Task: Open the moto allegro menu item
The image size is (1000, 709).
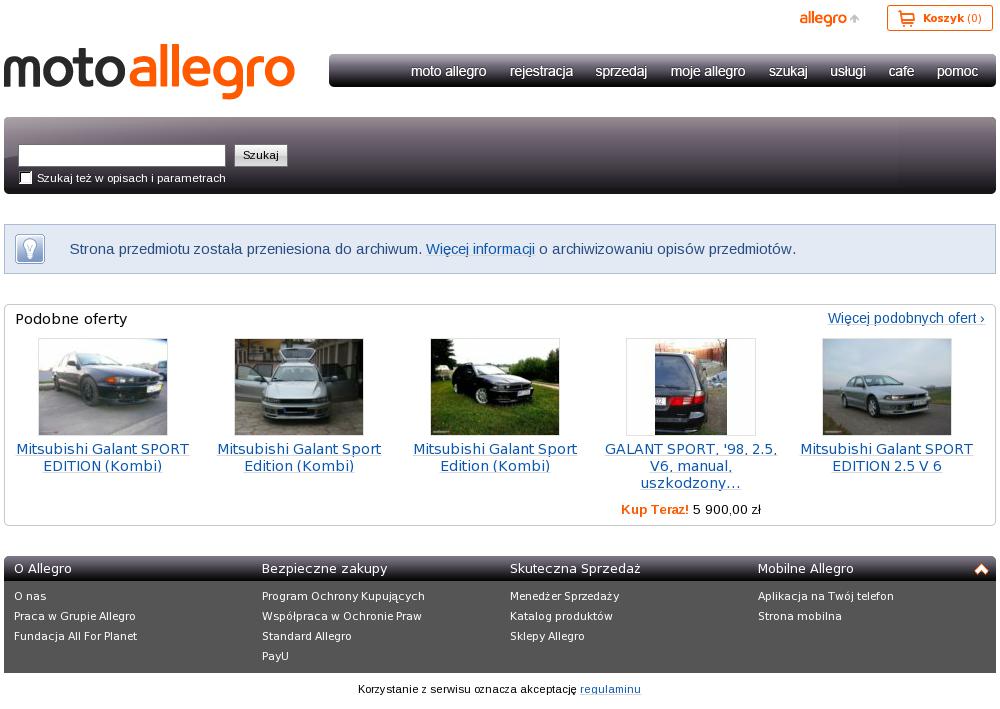Action: click(x=448, y=71)
